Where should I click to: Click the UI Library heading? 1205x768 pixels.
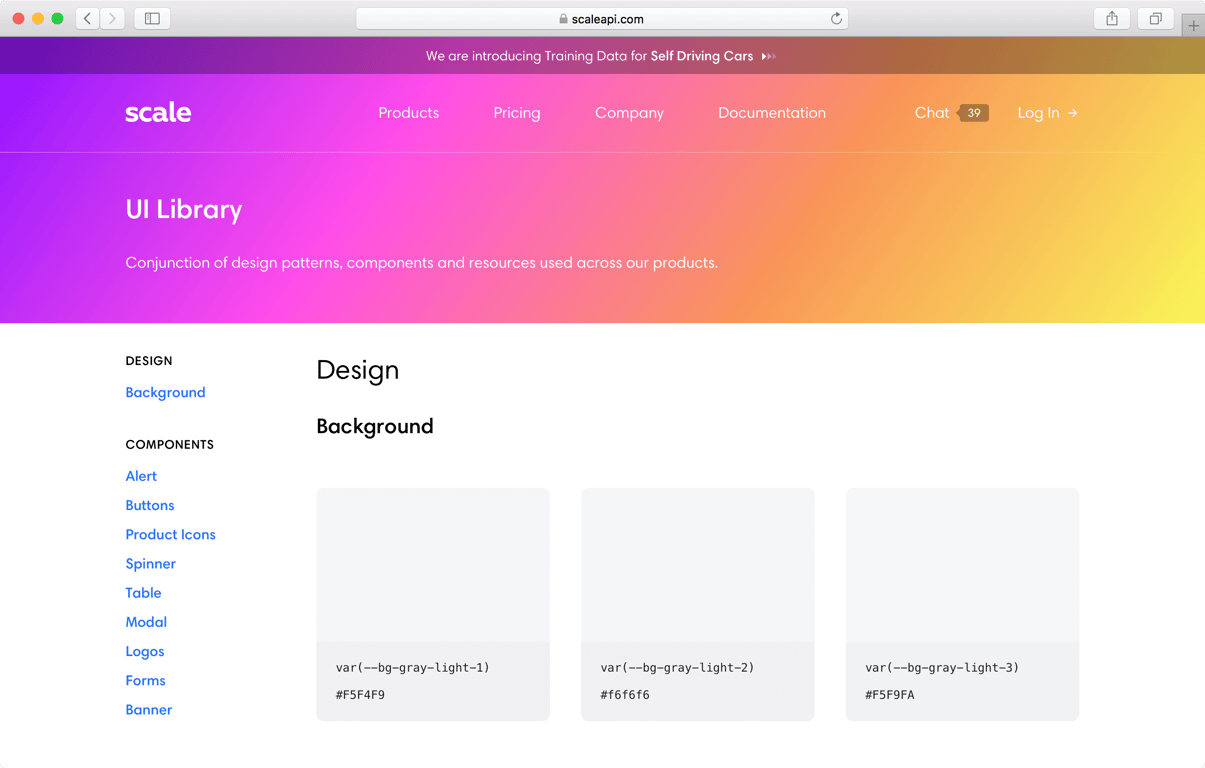tap(184, 209)
